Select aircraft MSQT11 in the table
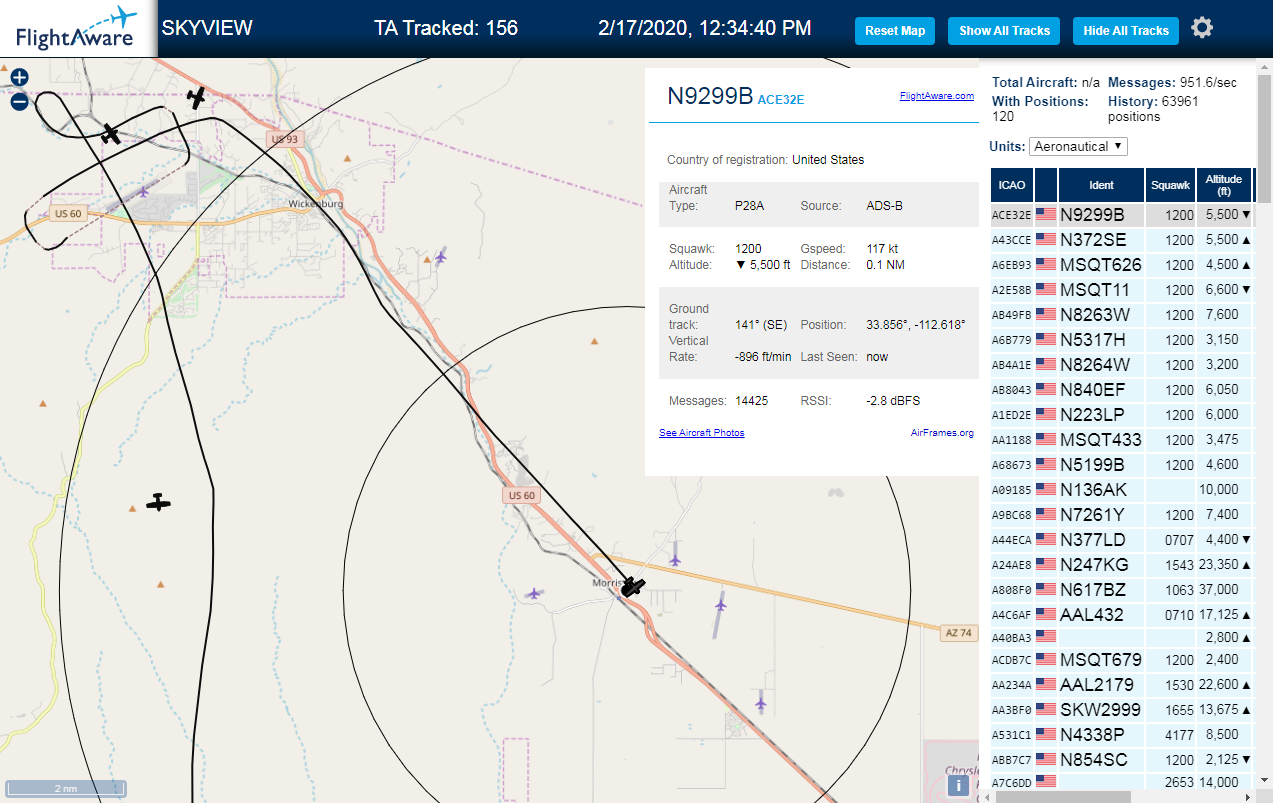The height and width of the screenshot is (803, 1273). [x=1121, y=289]
